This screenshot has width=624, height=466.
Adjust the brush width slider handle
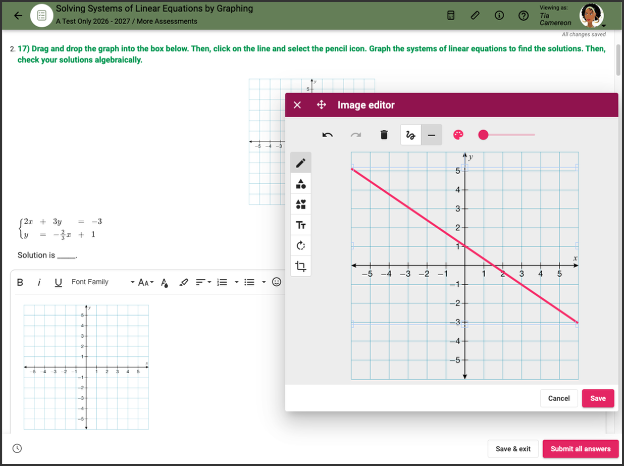point(483,135)
